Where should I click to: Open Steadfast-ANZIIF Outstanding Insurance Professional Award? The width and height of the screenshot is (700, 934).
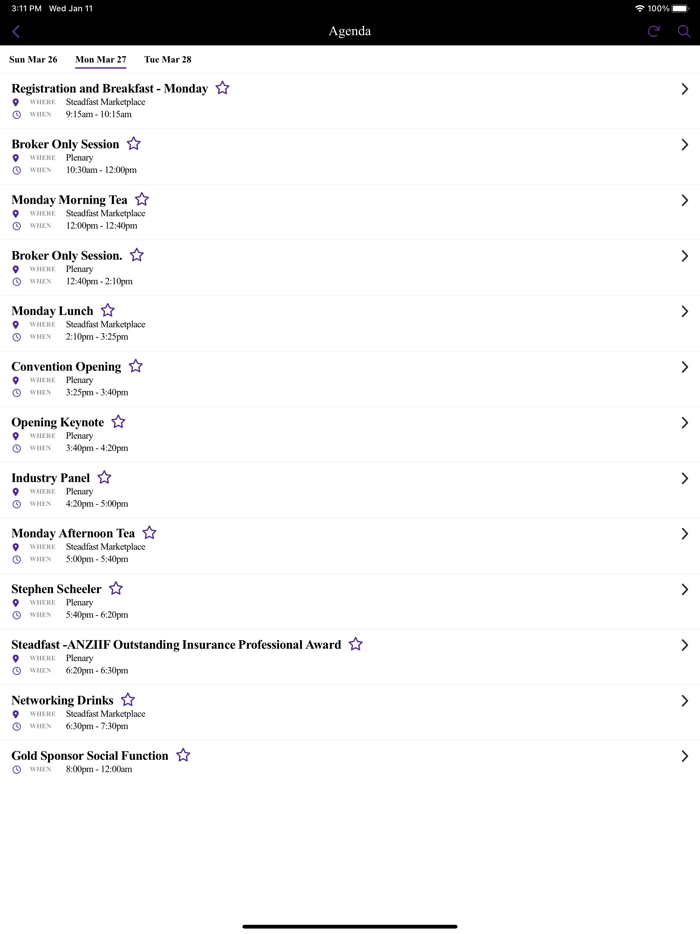176,645
